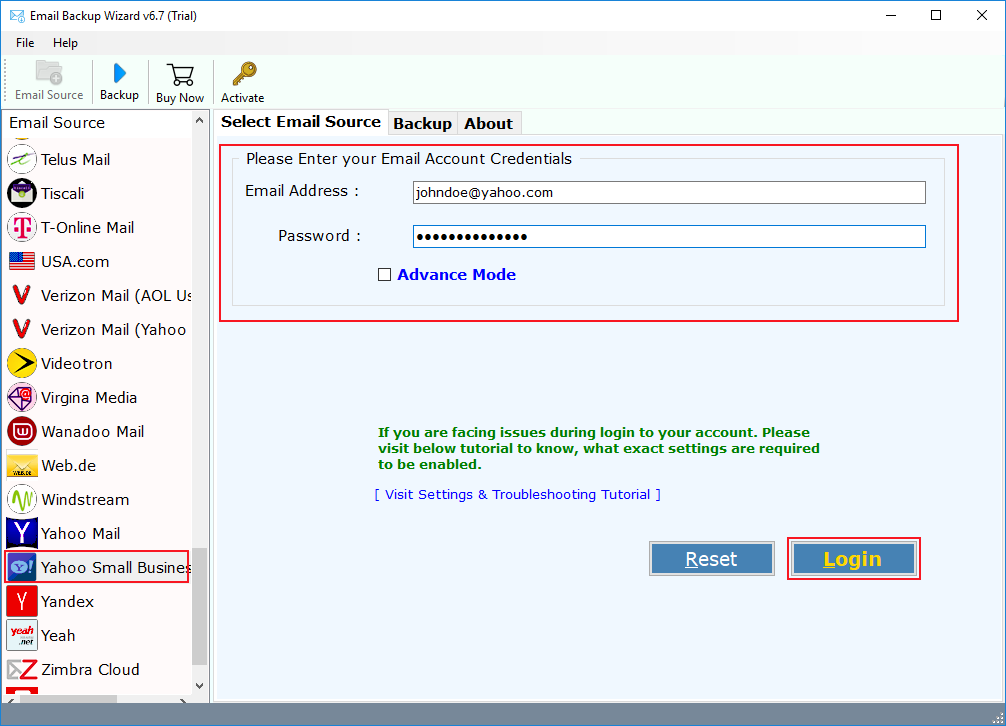Open Visit Settings & Troubleshooting Tutorial link

point(518,494)
